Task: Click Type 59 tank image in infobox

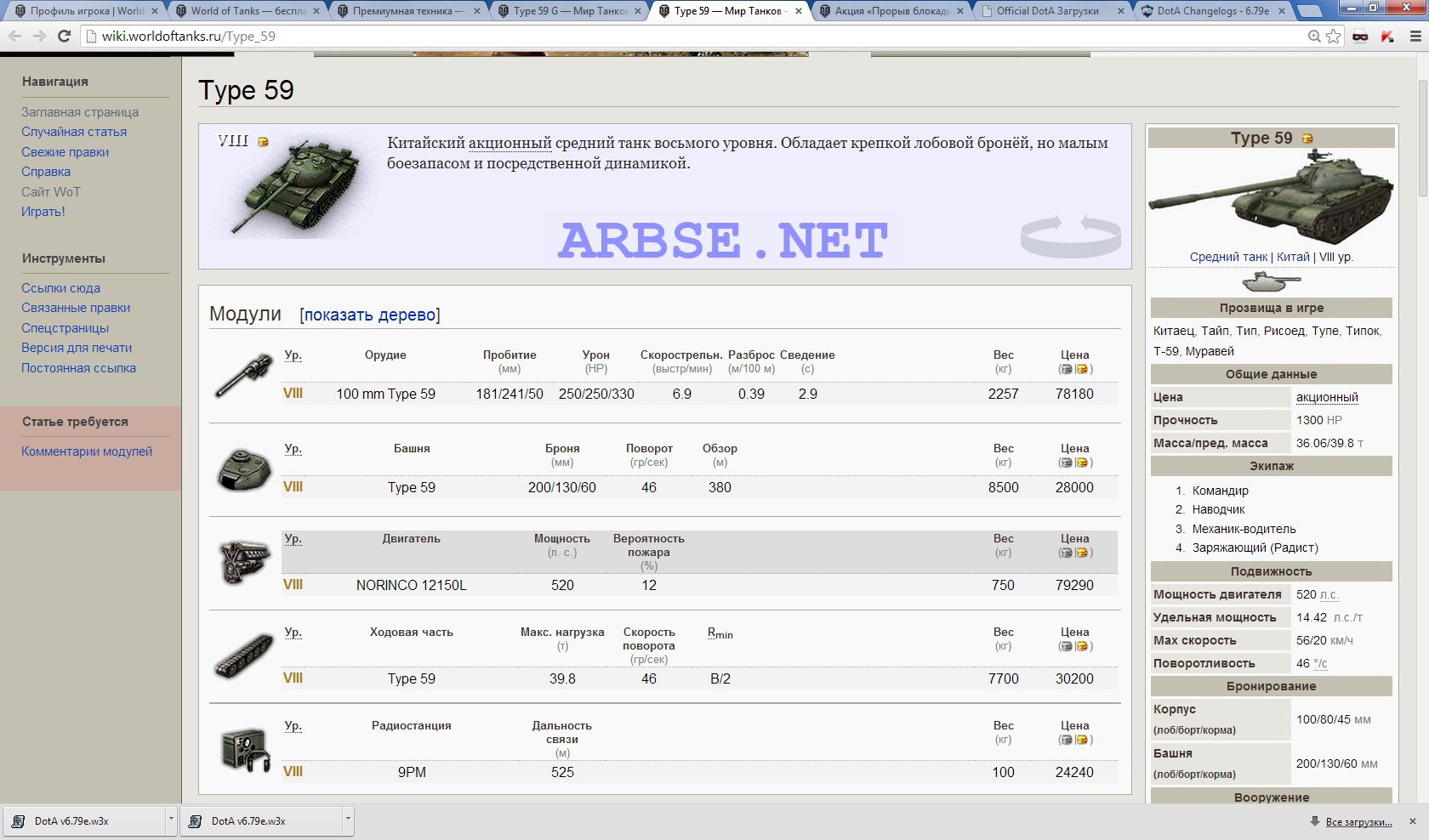Action: point(1272,196)
